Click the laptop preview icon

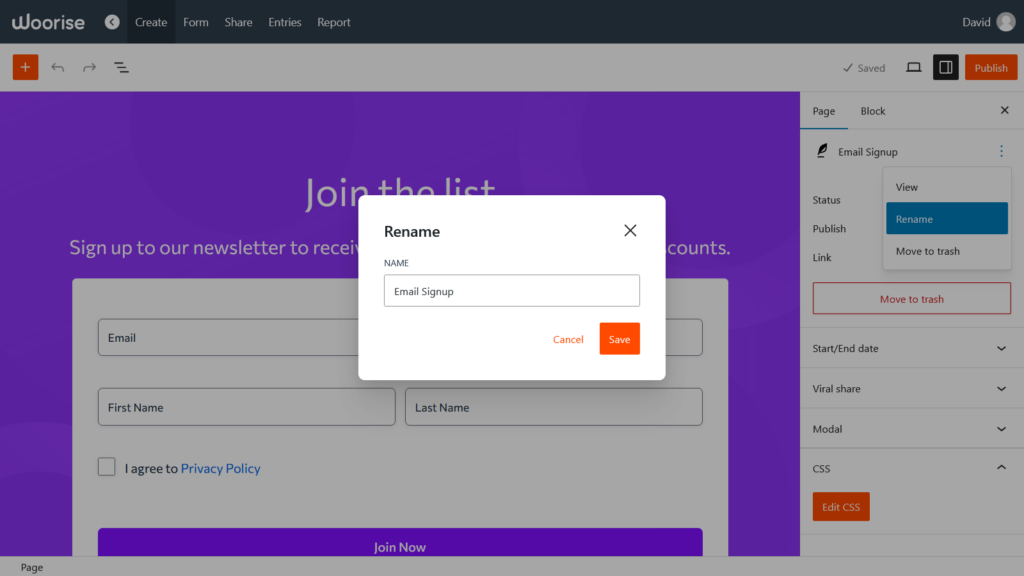914,67
